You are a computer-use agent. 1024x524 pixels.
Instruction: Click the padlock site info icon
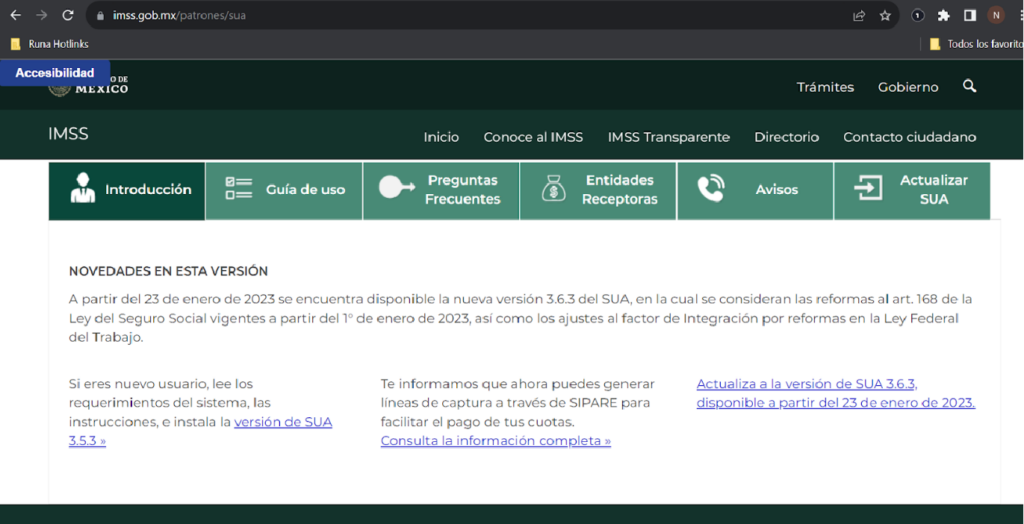100,15
